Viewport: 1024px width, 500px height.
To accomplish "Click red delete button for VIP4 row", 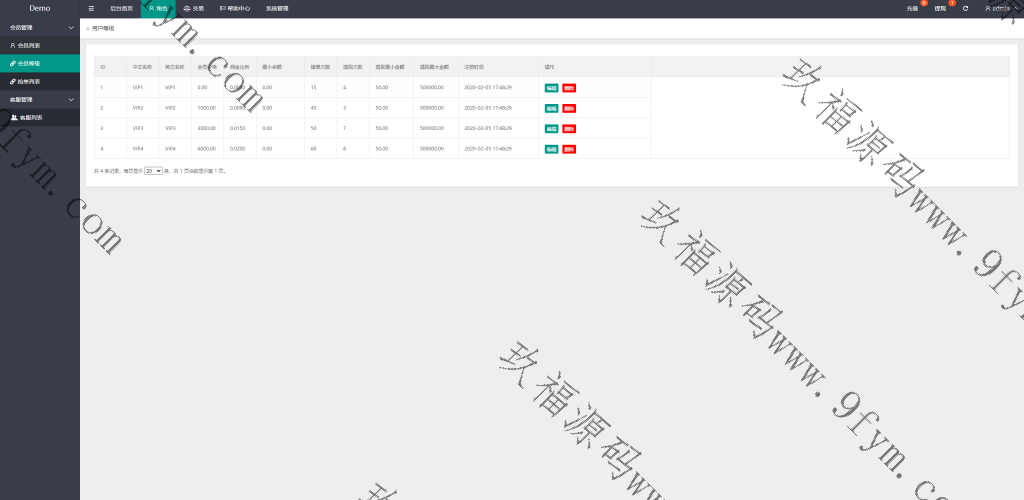I will 569,149.
